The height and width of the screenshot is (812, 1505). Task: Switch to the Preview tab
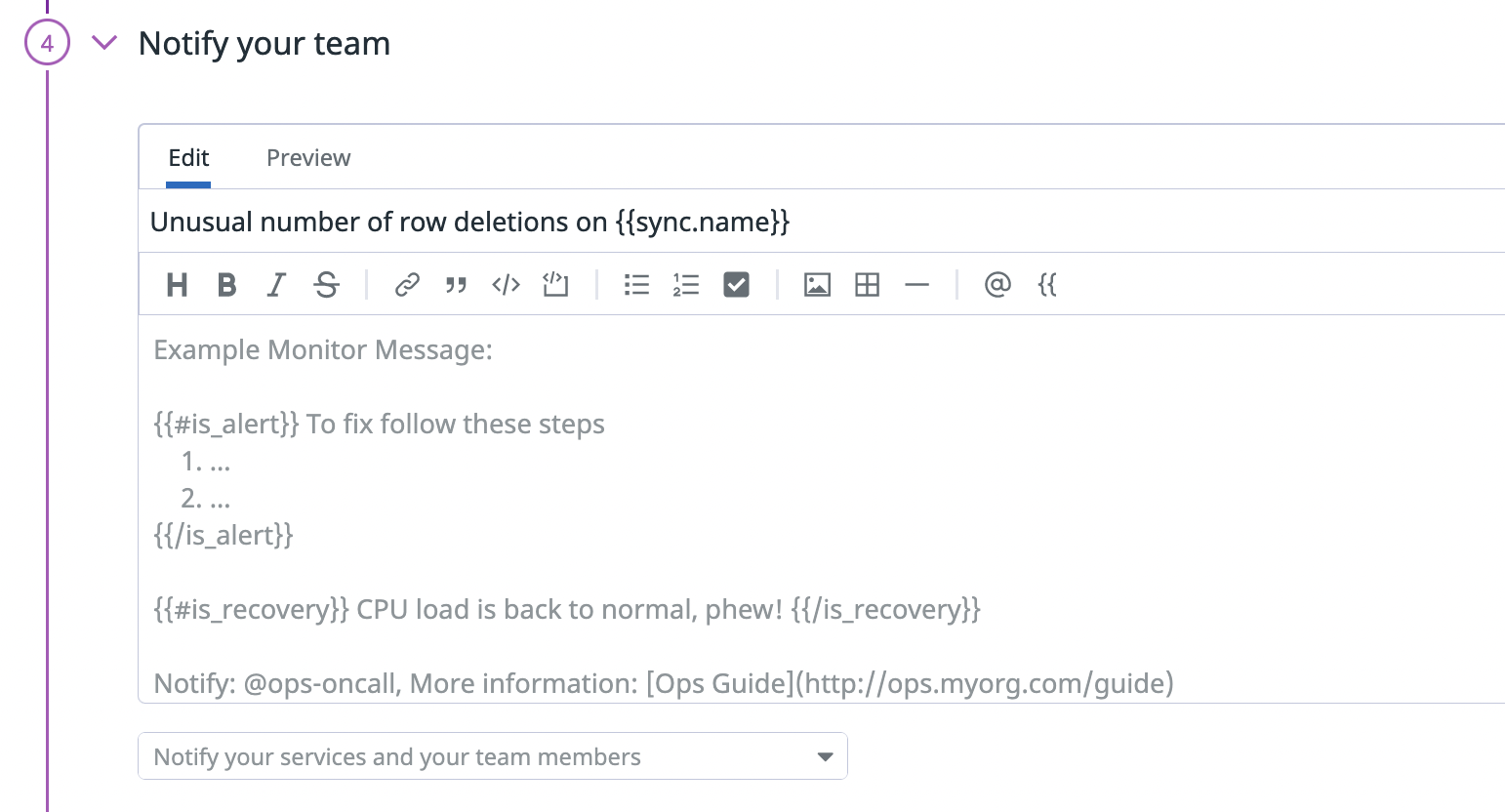click(308, 158)
